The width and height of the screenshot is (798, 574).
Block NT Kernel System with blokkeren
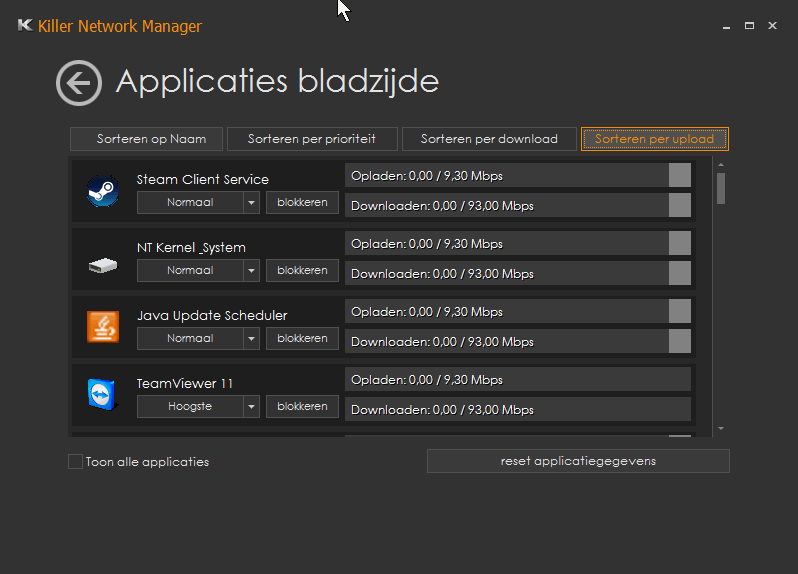click(x=302, y=271)
